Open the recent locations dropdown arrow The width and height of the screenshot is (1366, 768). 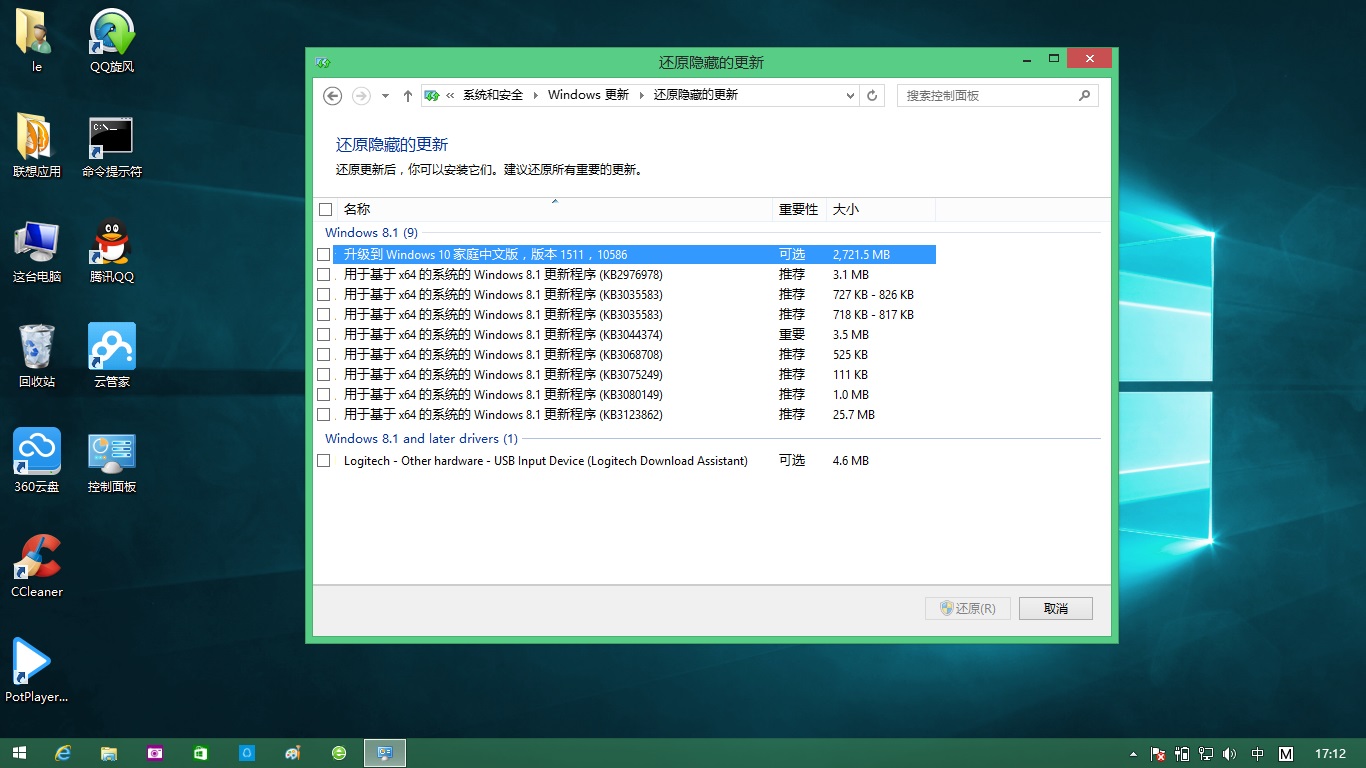385,96
